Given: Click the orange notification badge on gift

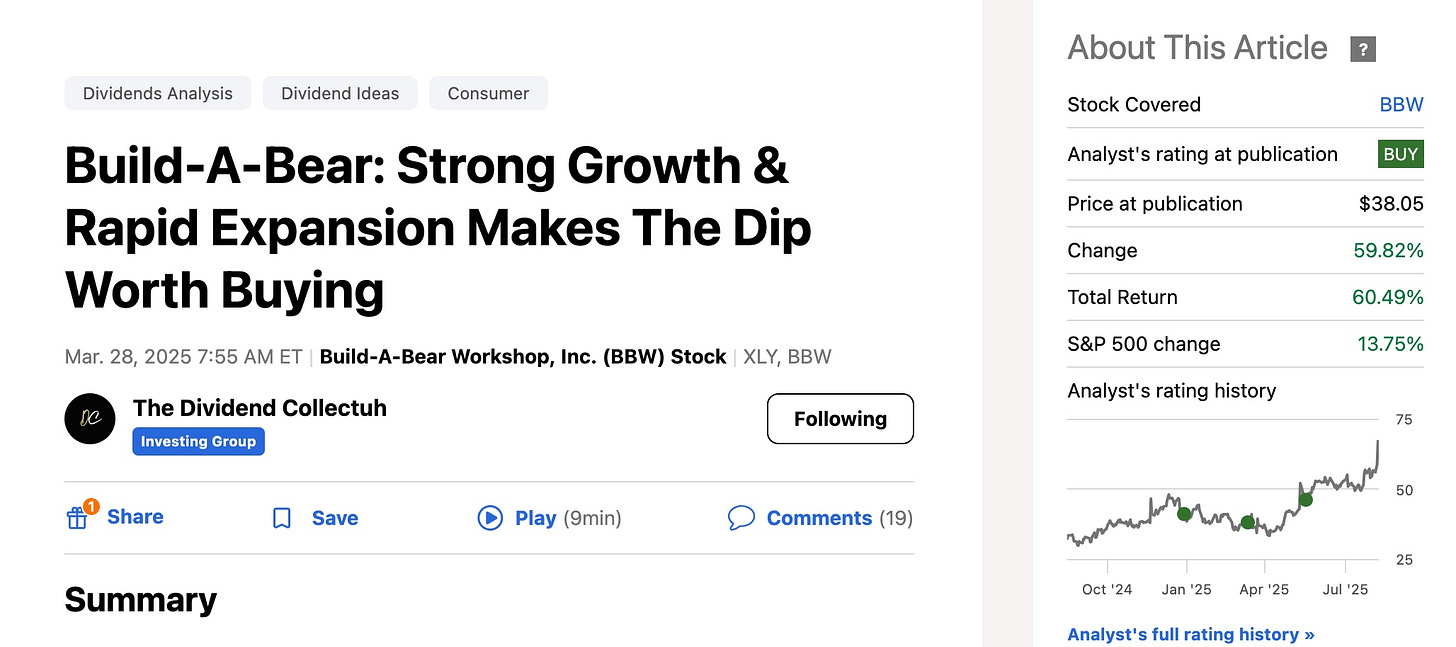Looking at the screenshot, I should 90,507.
